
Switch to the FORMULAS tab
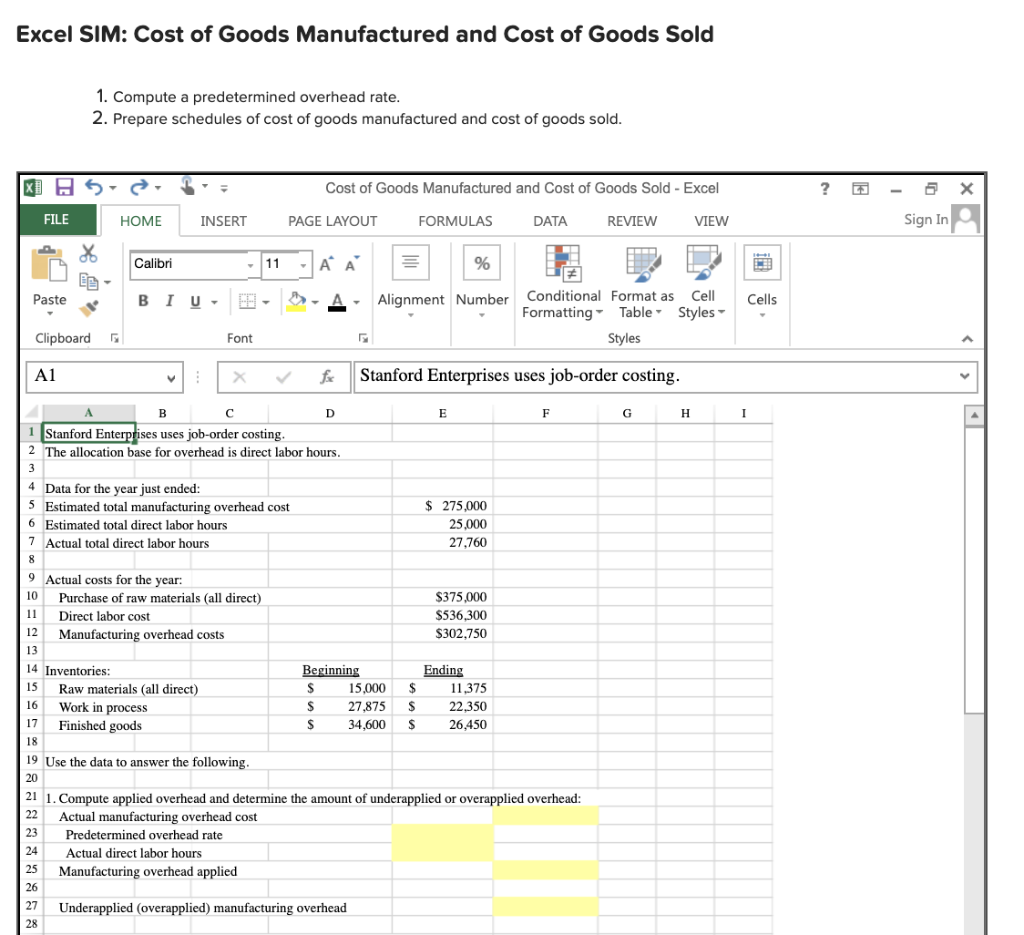(455, 221)
